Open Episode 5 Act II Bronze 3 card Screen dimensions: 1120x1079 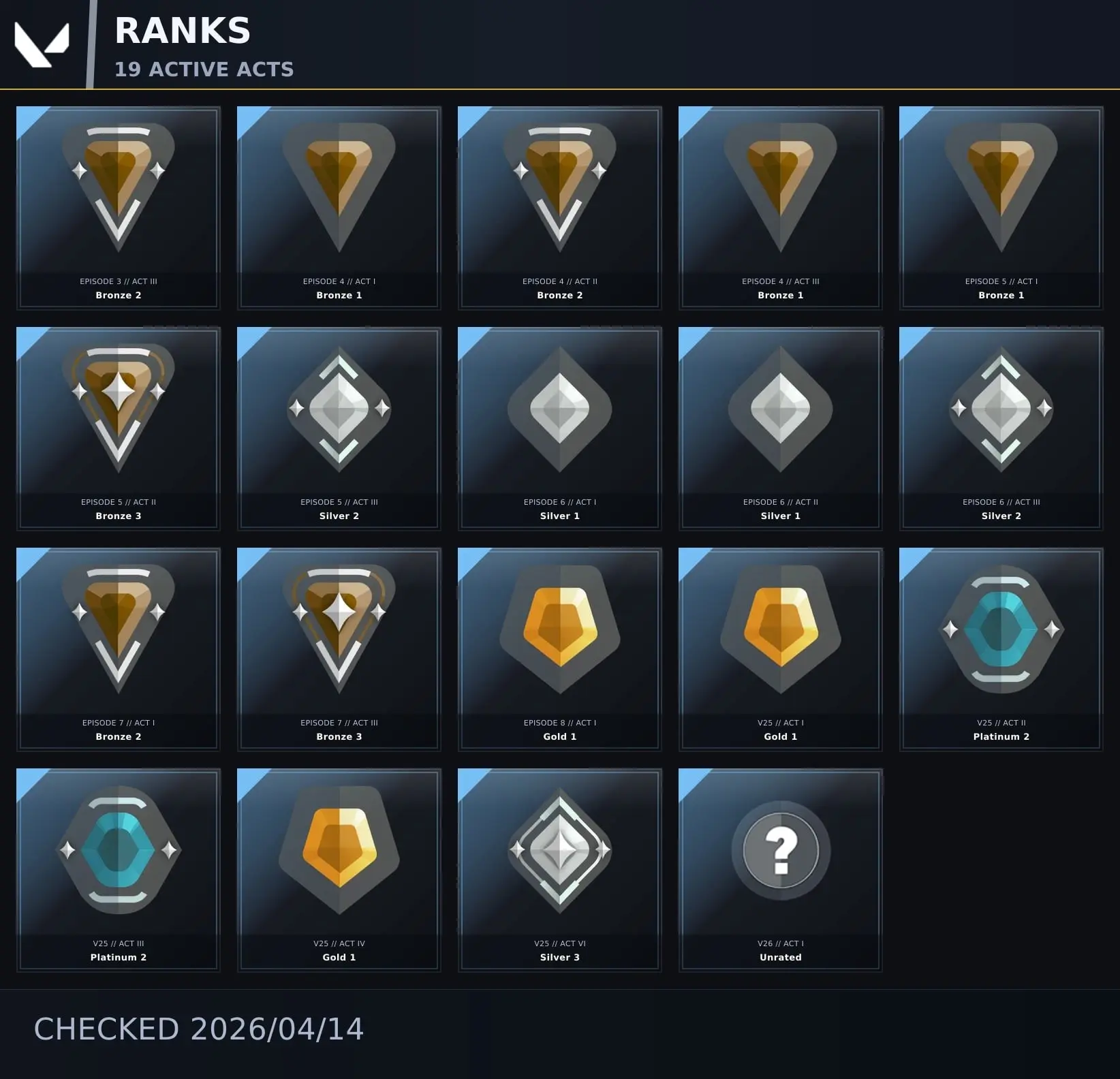pos(119,428)
